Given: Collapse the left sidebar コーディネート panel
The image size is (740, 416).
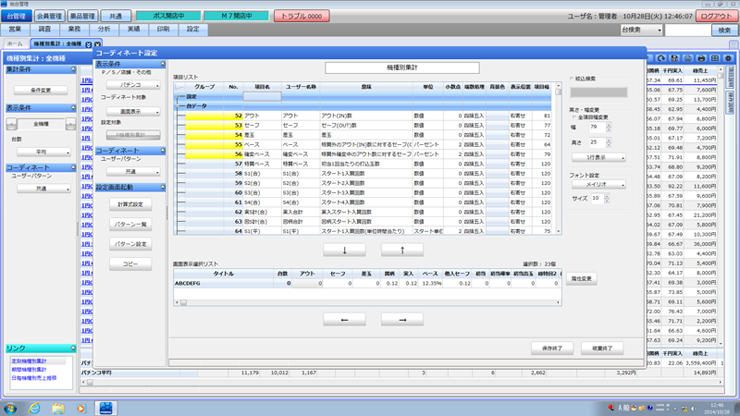Looking at the screenshot, I should point(73,168).
